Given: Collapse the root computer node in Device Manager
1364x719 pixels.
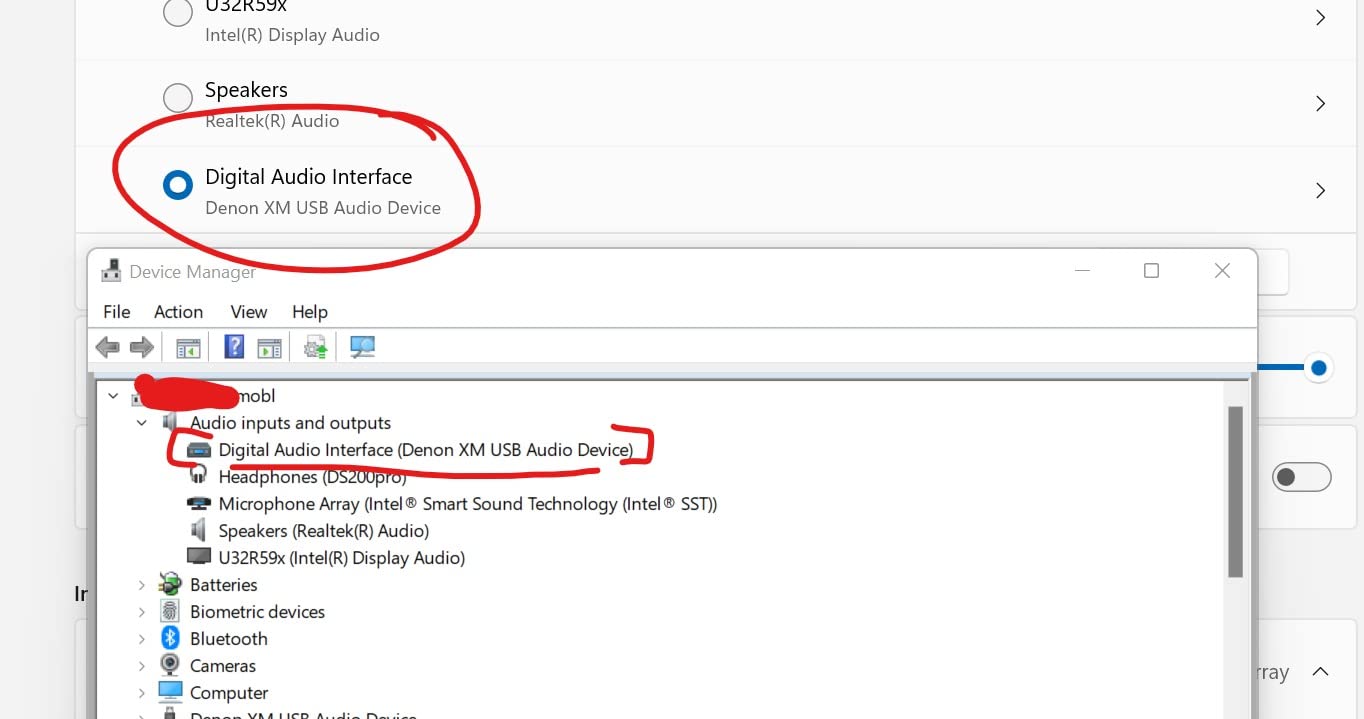Looking at the screenshot, I should click(113, 396).
